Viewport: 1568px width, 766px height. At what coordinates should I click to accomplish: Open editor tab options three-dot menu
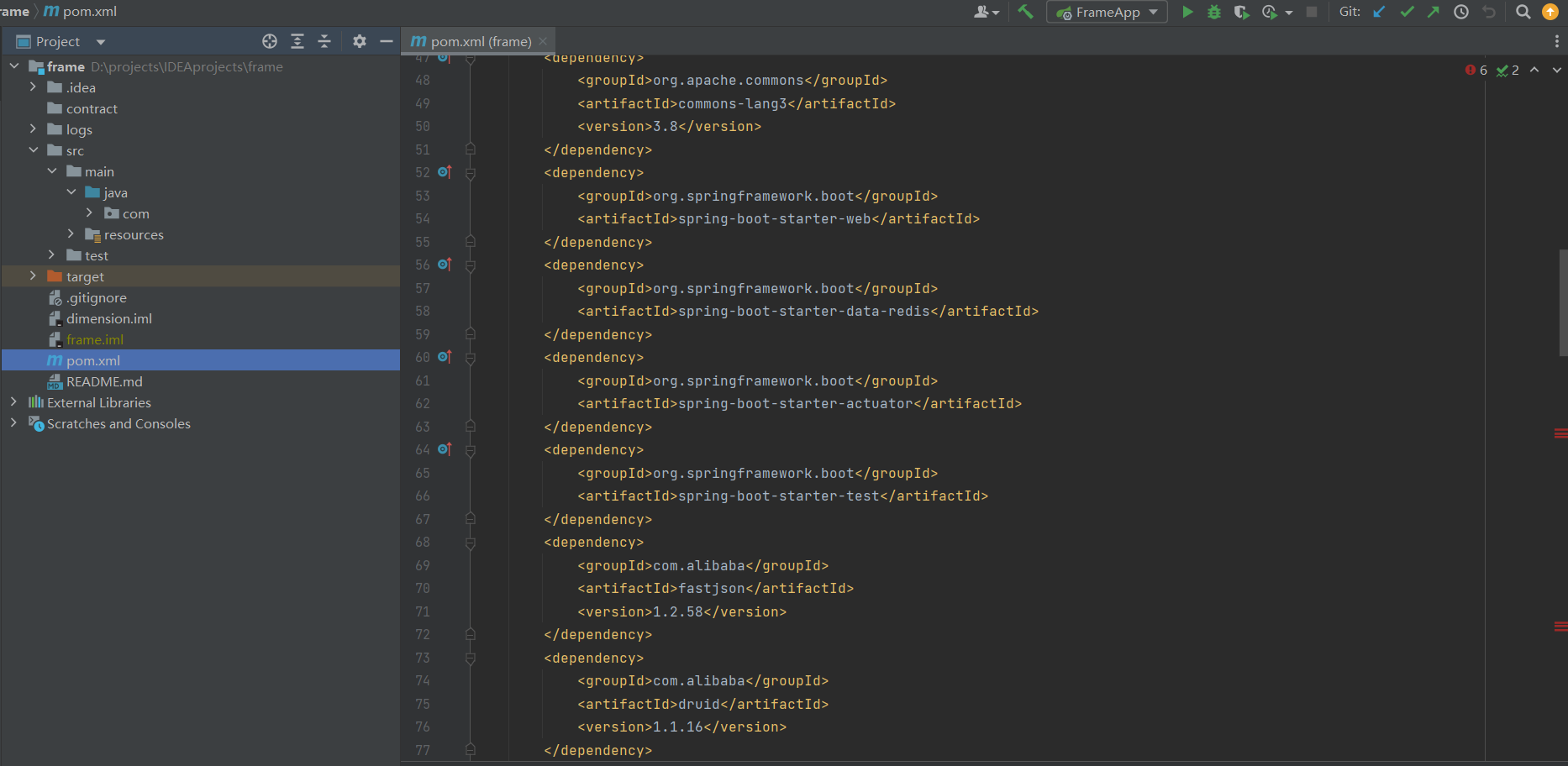pos(1556,41)
